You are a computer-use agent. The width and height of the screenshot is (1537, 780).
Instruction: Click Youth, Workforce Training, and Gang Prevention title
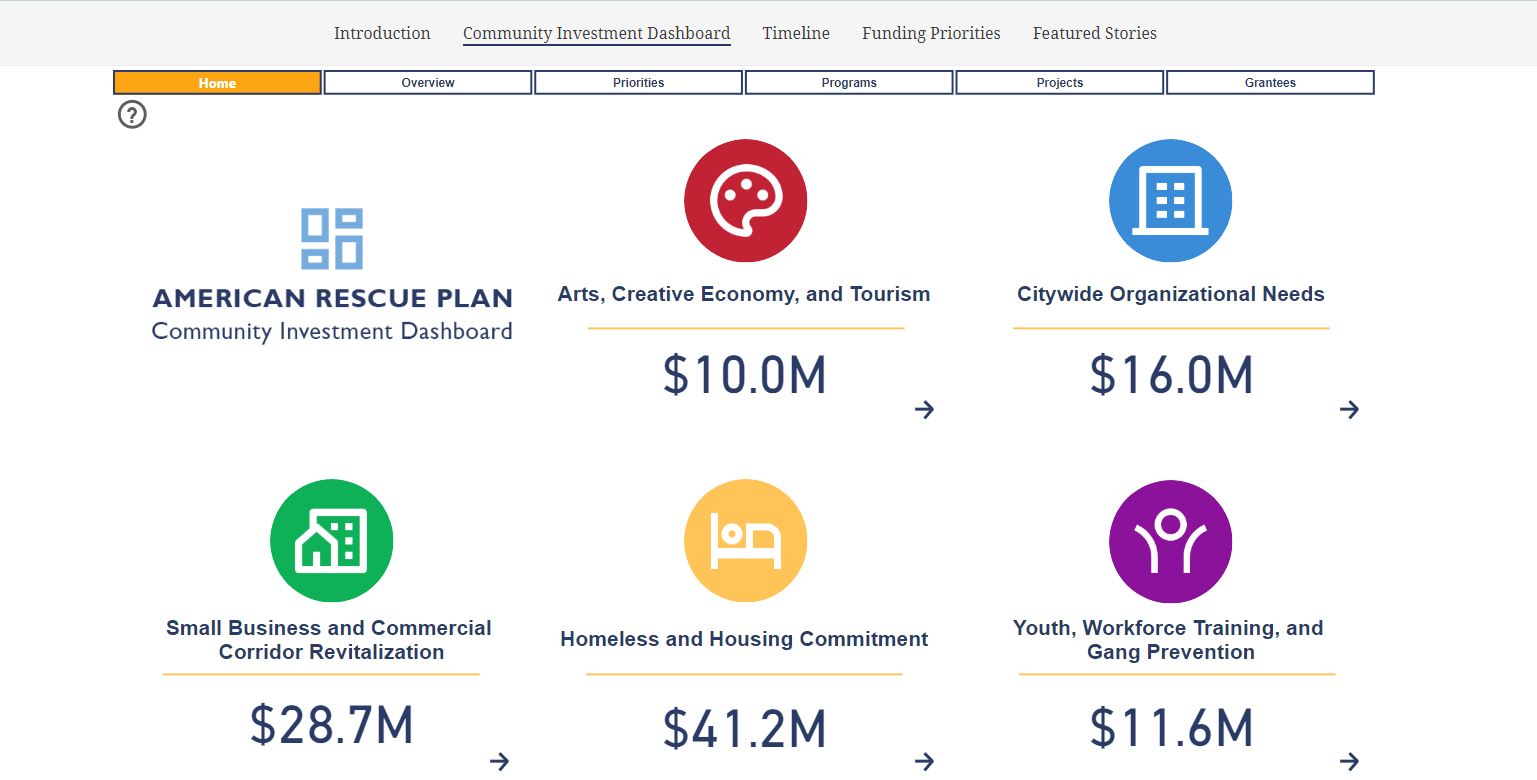[x=1168, y=640]
